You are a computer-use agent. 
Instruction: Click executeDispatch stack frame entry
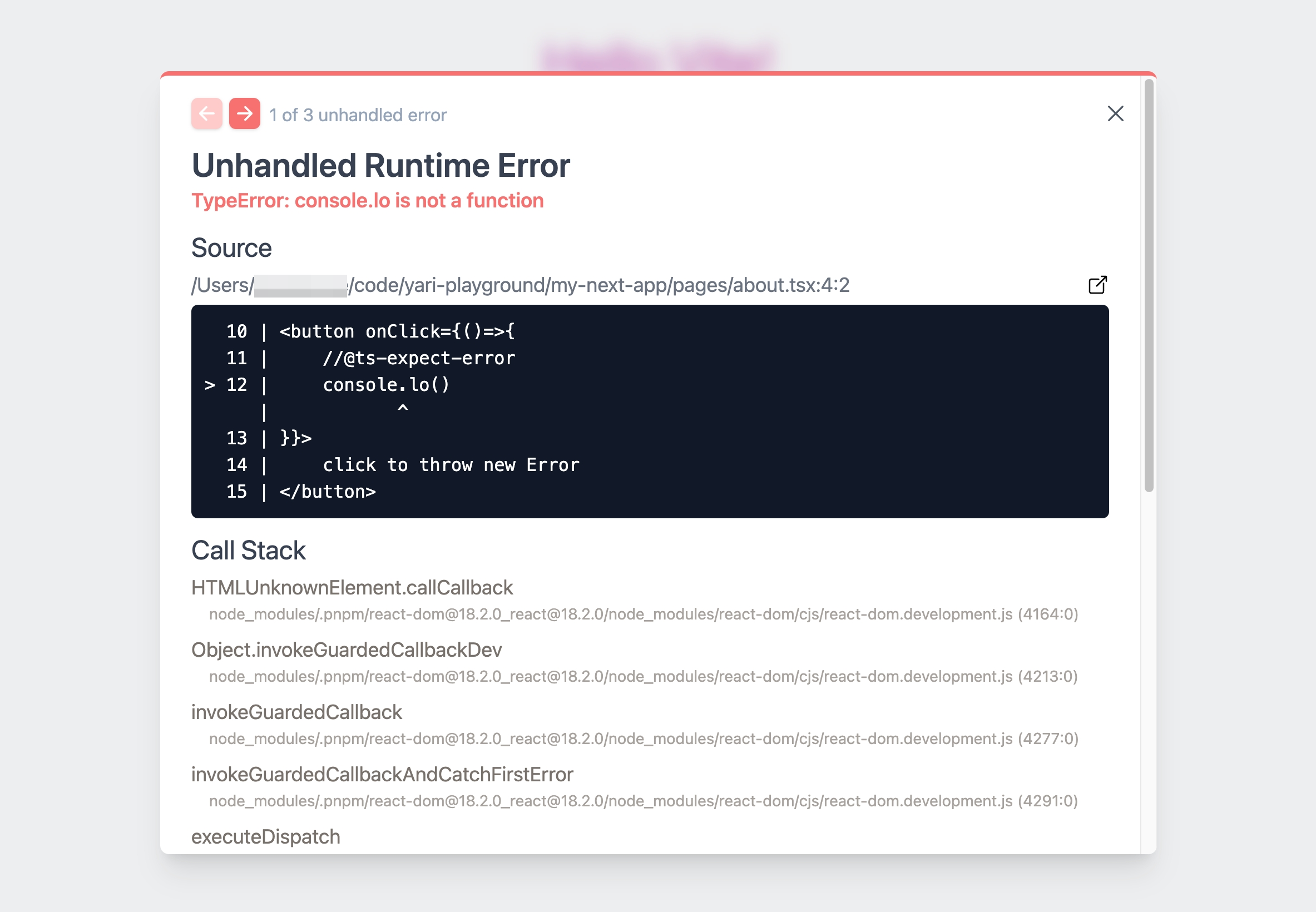click(266, 836)
